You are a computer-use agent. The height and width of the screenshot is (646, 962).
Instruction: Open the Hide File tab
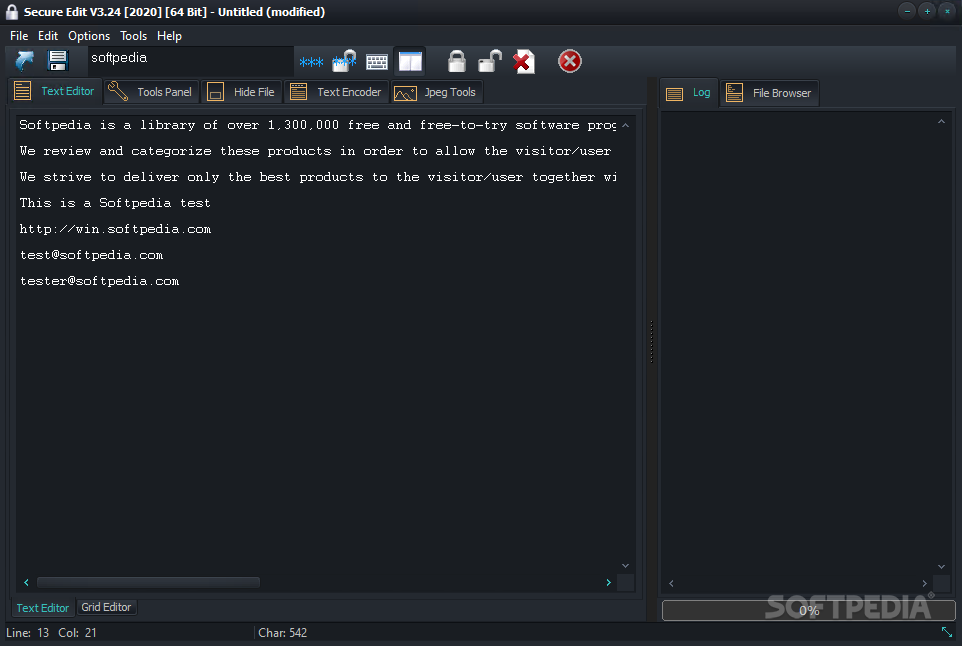pos(241,92)
